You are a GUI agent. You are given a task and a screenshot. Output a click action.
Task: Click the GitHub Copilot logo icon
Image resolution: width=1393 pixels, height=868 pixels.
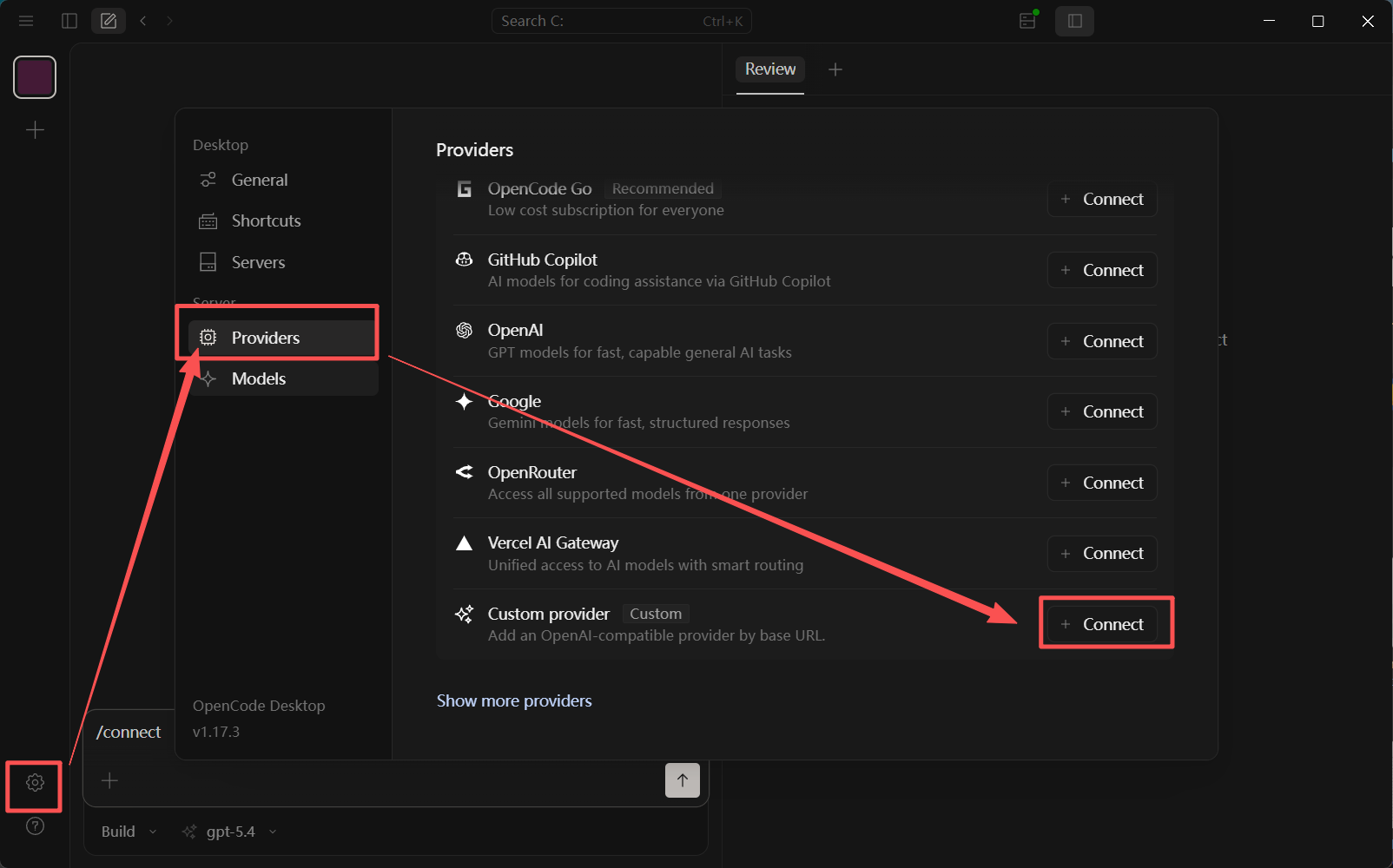pyautogui.click(x=465, y=260)
